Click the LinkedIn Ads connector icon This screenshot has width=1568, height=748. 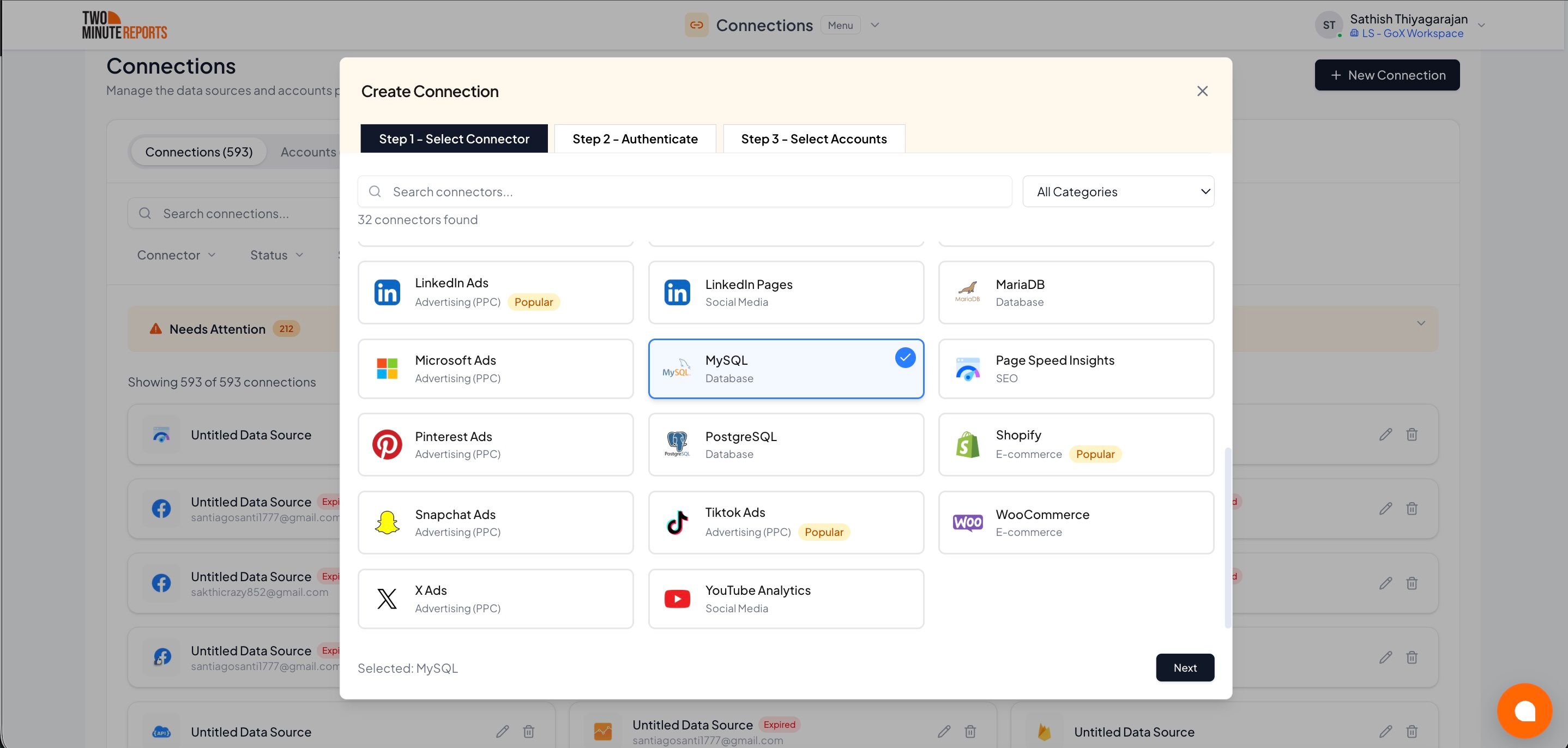tap(387, 293)
